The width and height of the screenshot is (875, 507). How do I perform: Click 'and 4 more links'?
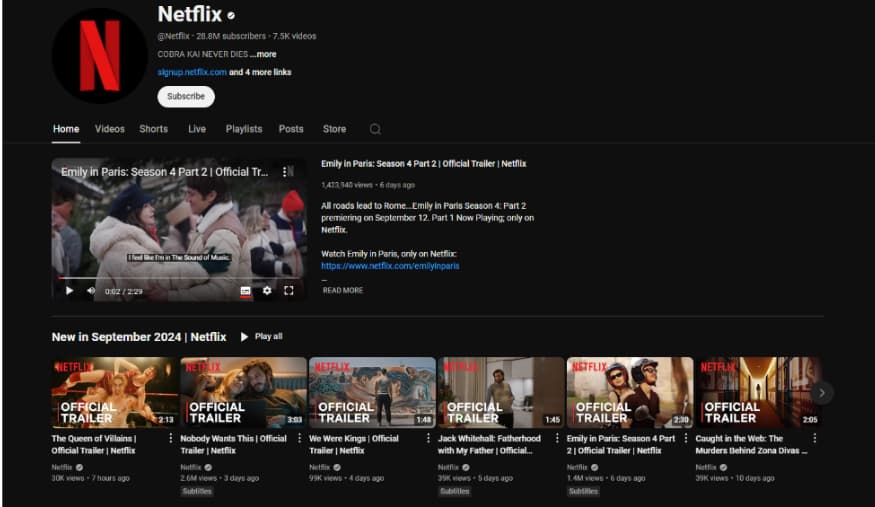260,72
